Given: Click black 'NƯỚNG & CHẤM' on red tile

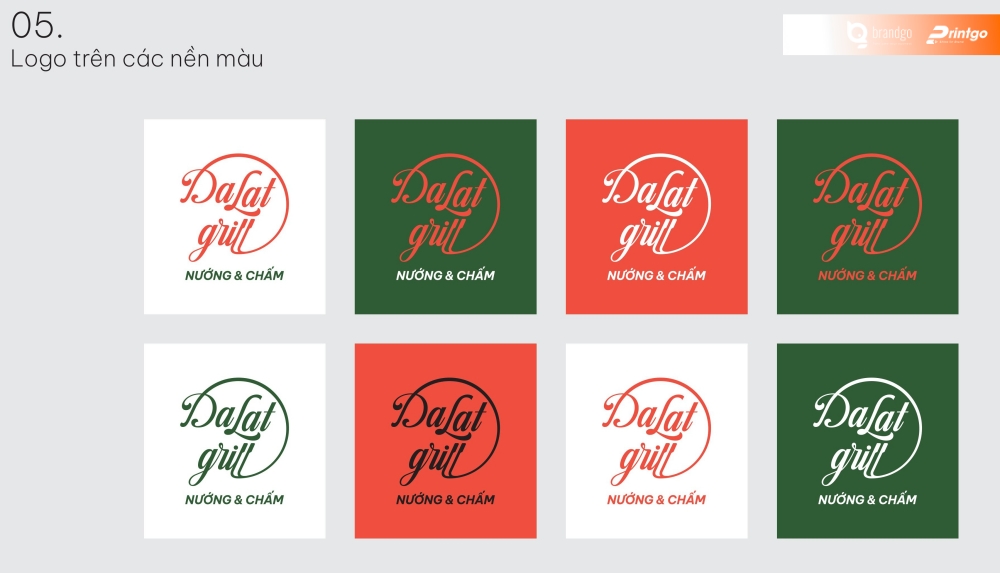Looking at the screenshot, I should [445, 499].
